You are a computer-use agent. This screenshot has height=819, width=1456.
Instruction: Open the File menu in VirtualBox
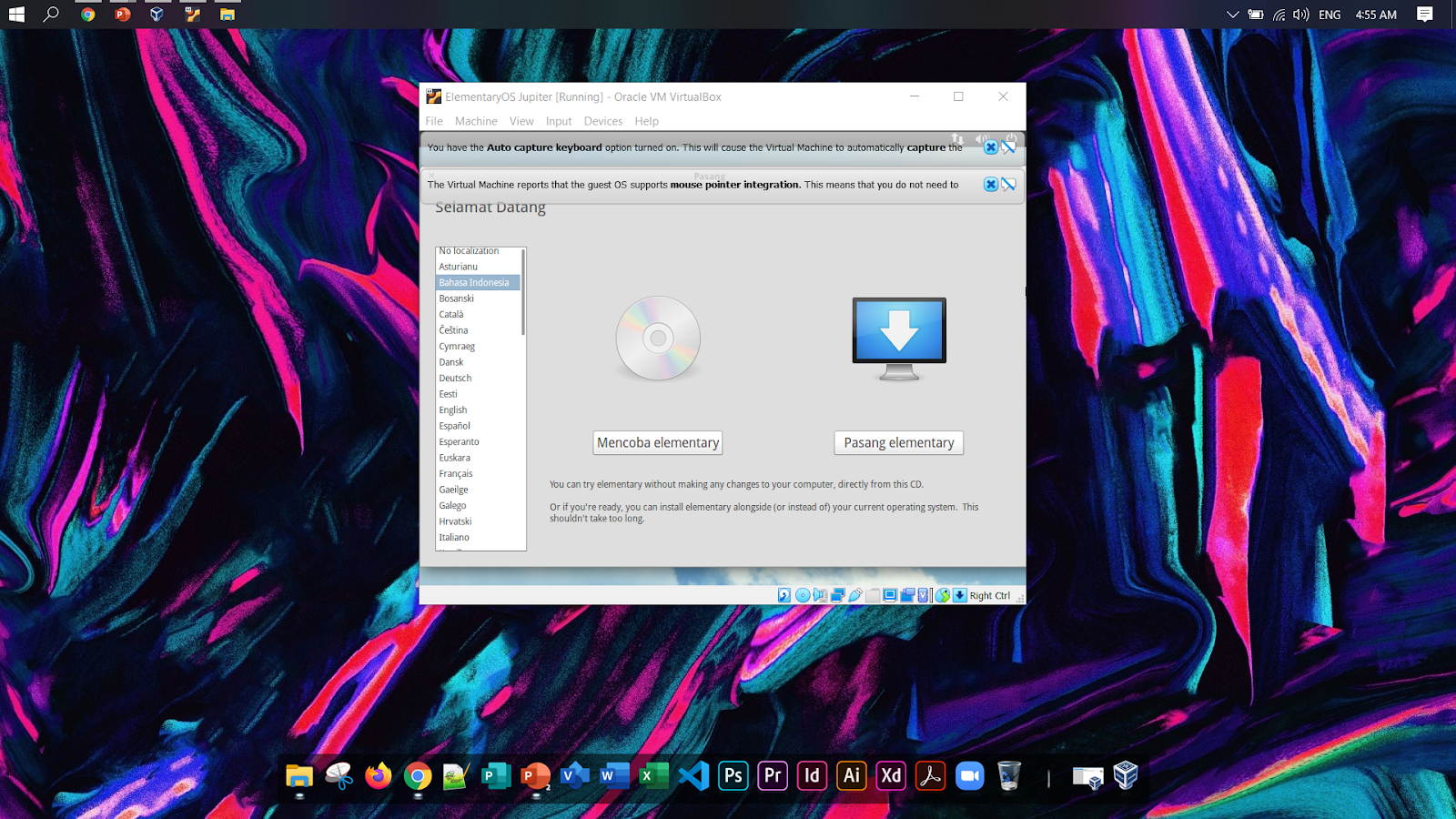tap(434, 121)
